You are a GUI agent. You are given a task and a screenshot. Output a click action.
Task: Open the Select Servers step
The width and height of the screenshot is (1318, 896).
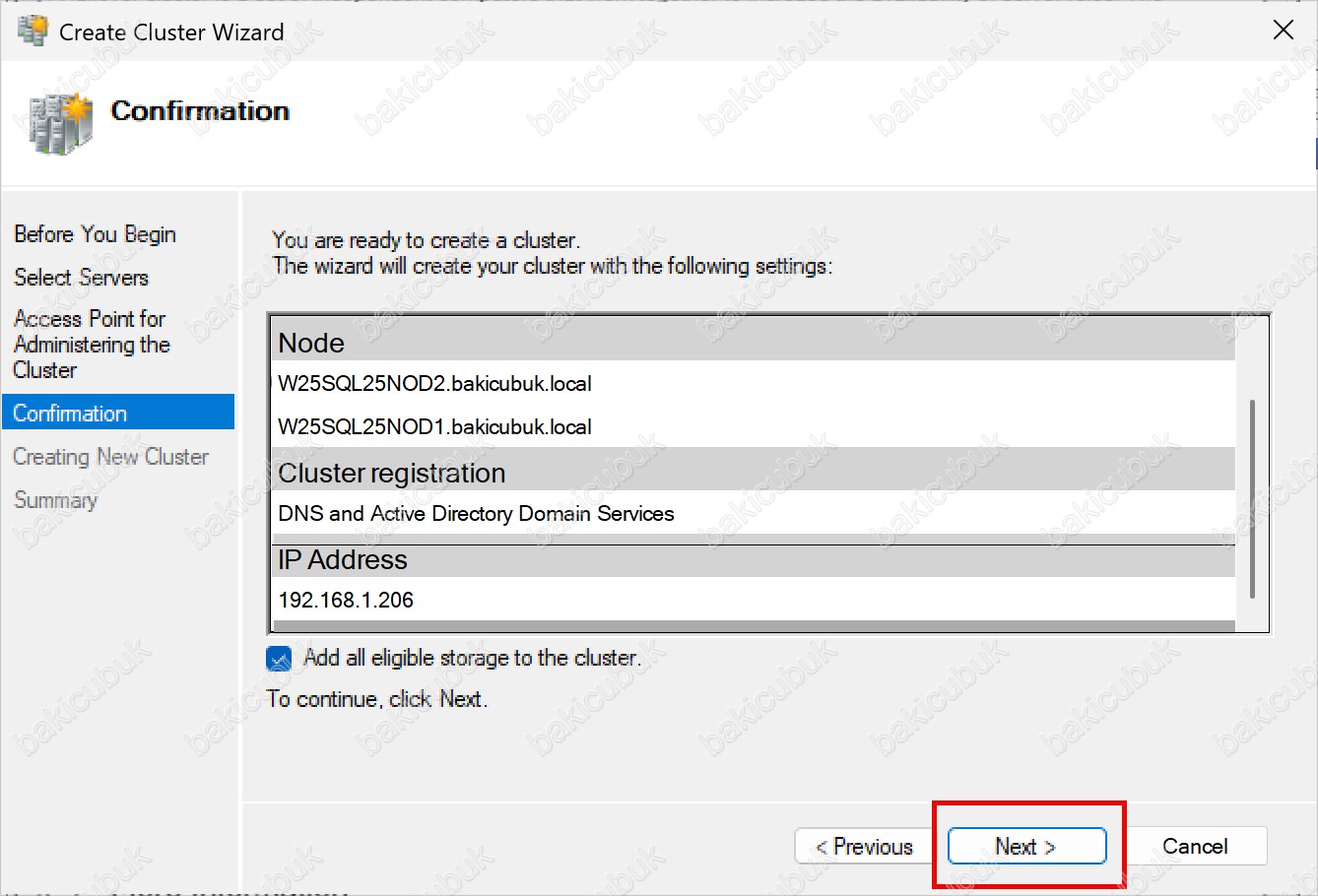pyautogui.click(x=81, y=278)
